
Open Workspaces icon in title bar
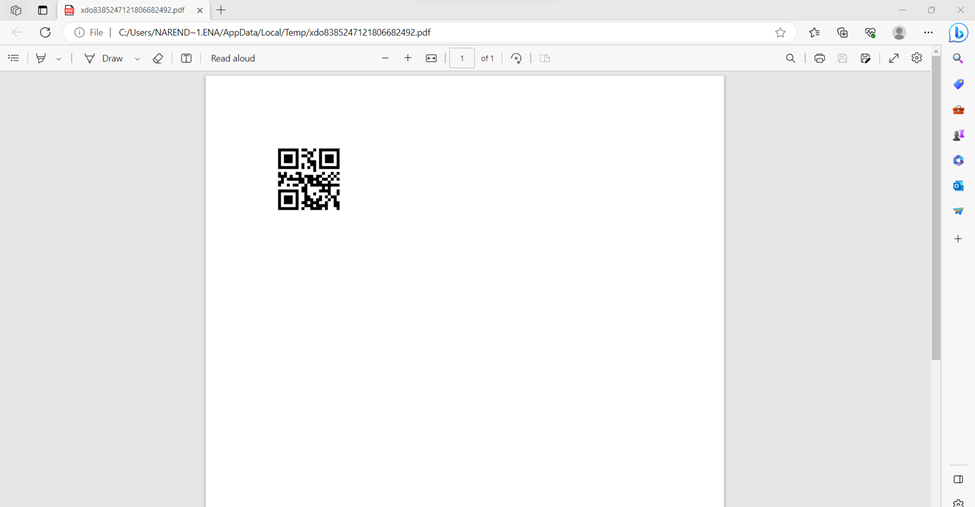16,10
